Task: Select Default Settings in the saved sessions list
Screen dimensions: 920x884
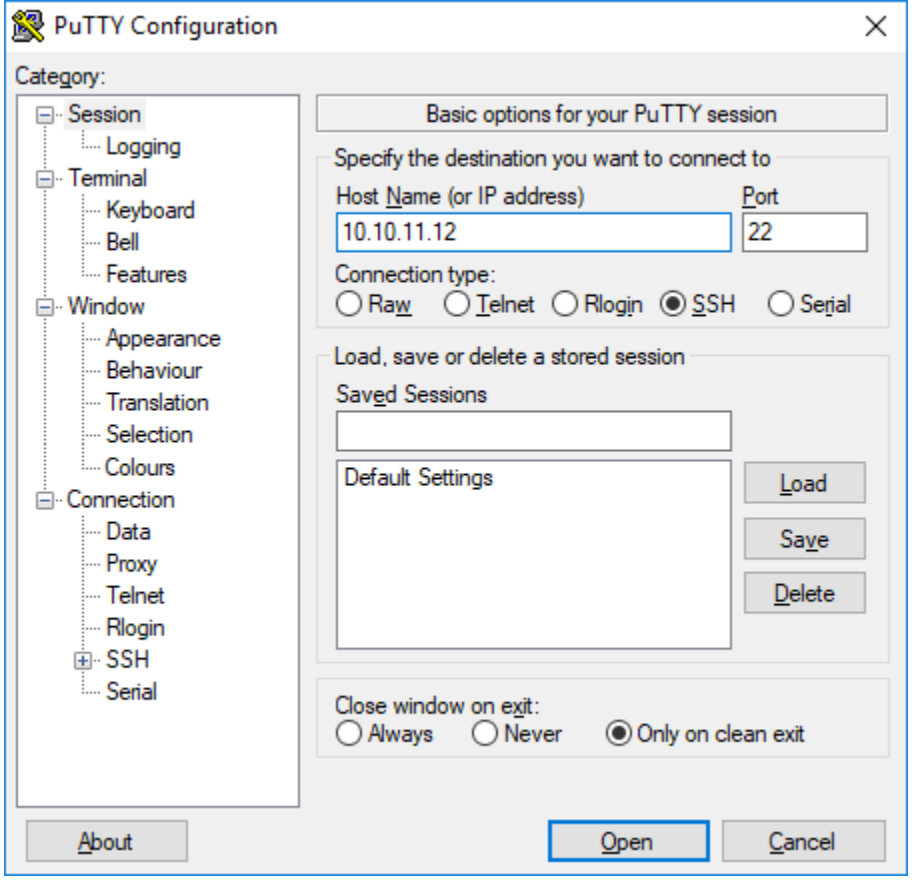Action: pos(419,478)
